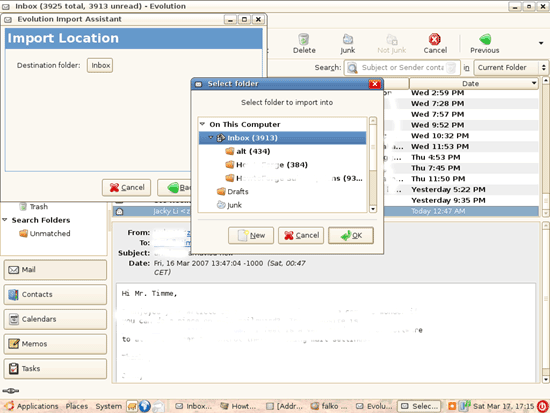
Task: Switch to Evolu... taskbar window
Action: [x=374, y=406]
